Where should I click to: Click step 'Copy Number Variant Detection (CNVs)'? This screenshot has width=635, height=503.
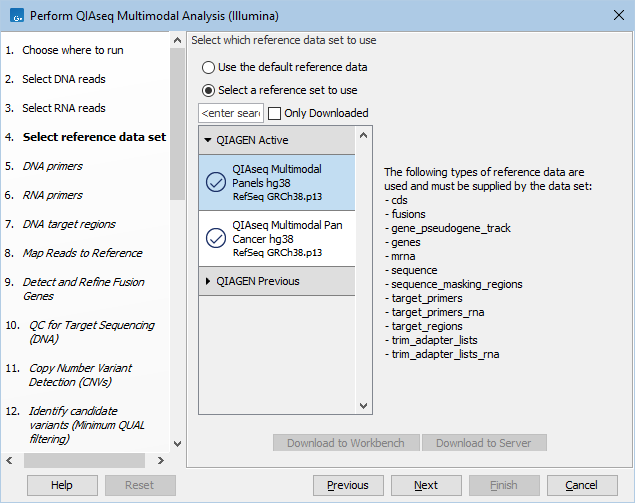point(80,375)
